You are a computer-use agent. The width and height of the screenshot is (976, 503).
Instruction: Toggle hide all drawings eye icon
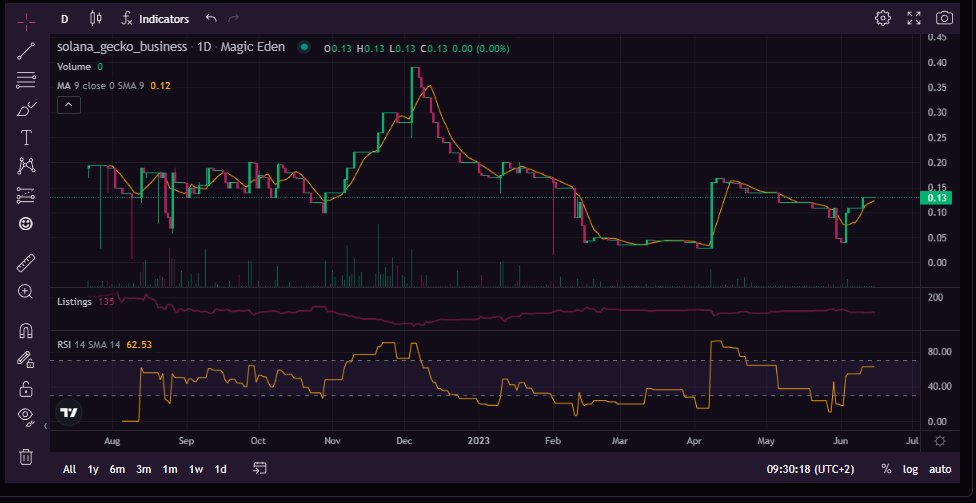tap(26, 416)
